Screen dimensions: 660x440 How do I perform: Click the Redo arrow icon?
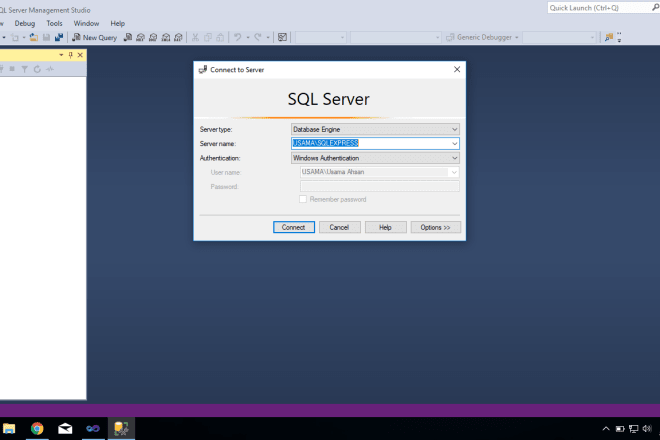click(258, 37)
